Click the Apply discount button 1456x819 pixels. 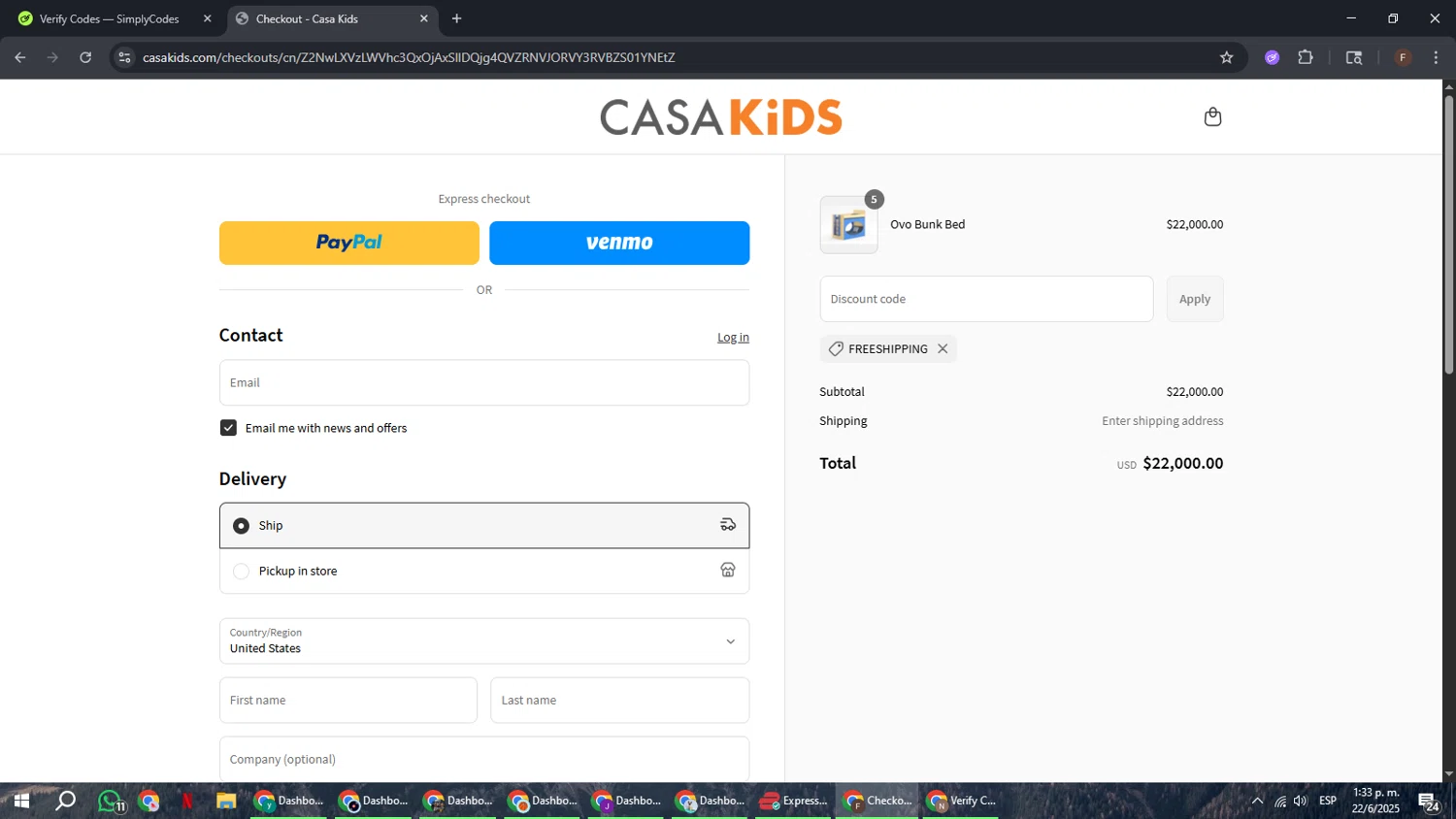pos(1195,299)
